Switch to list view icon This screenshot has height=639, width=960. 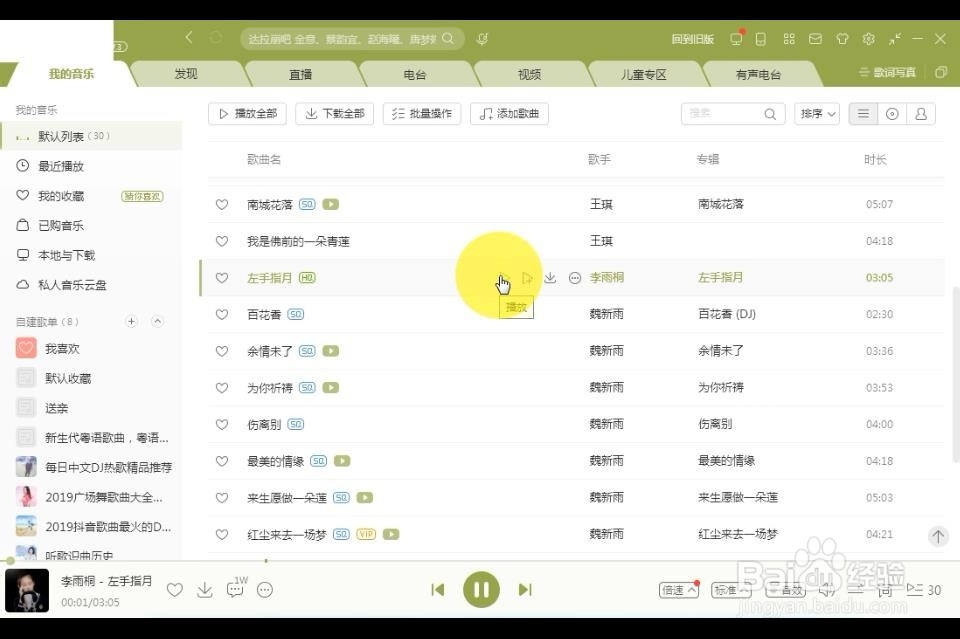click(x=863, y=114)
